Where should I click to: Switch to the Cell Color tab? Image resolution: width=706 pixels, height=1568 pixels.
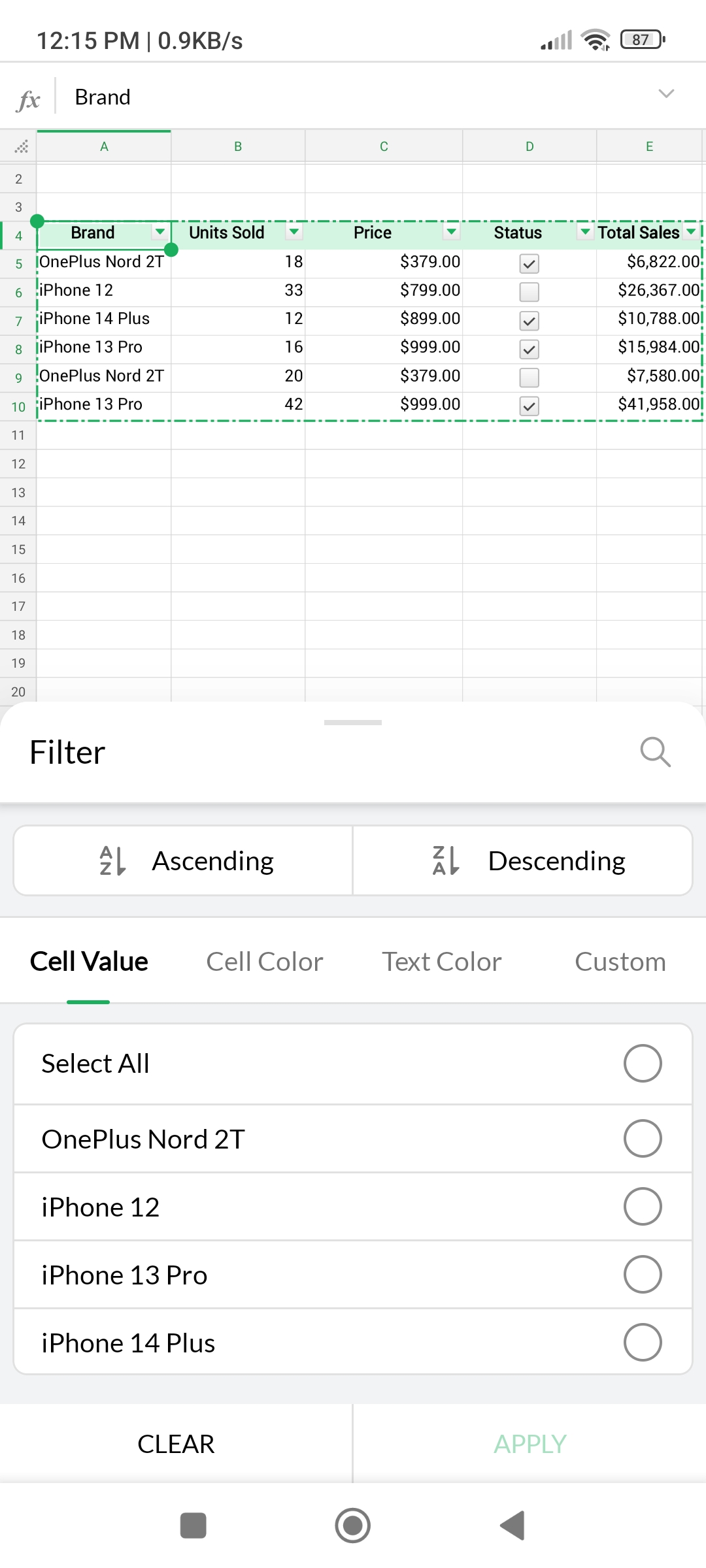pos(264,962)
